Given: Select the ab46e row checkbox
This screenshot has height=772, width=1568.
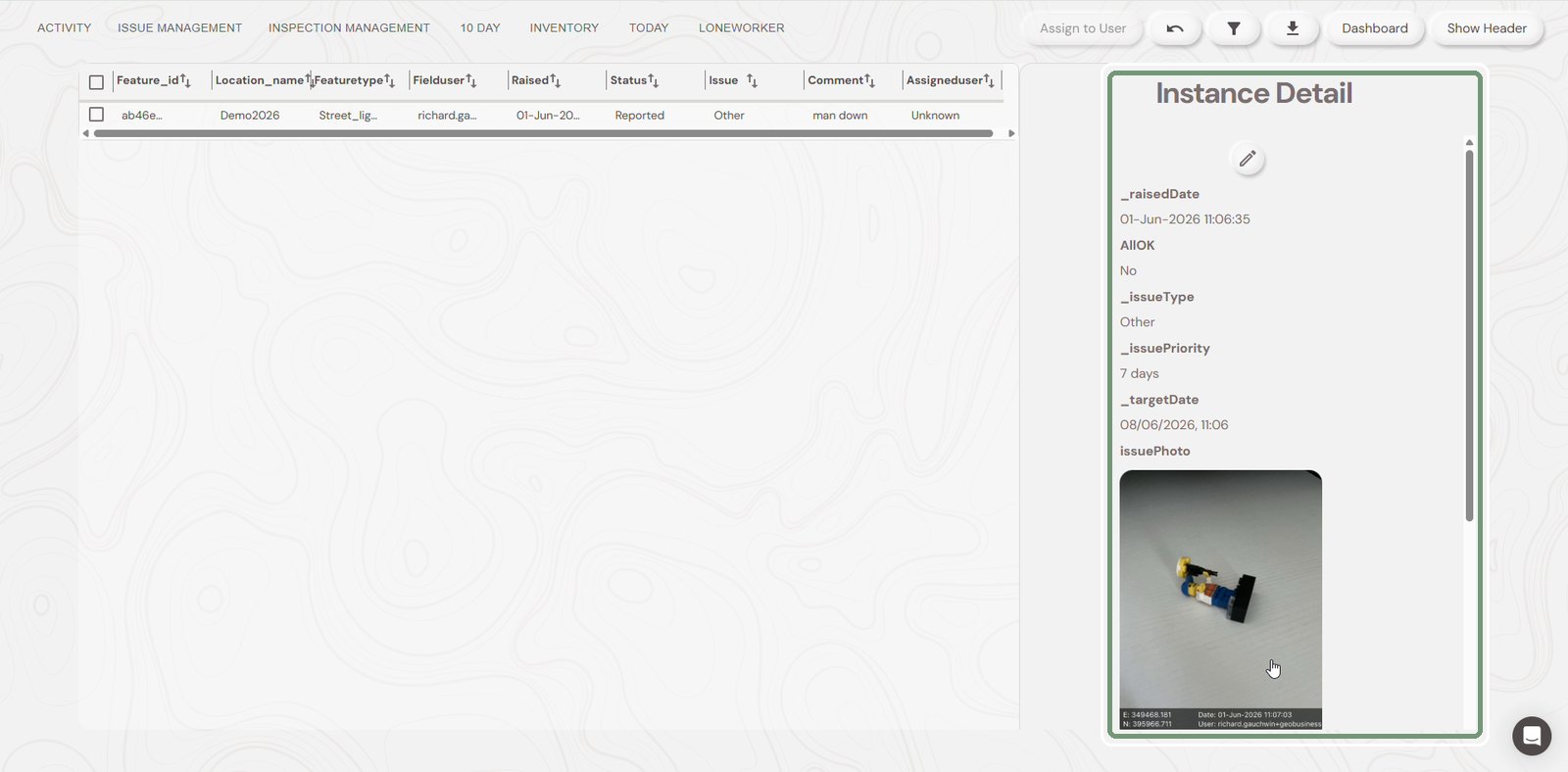Looking at the screenshot, I should (96, 115).
